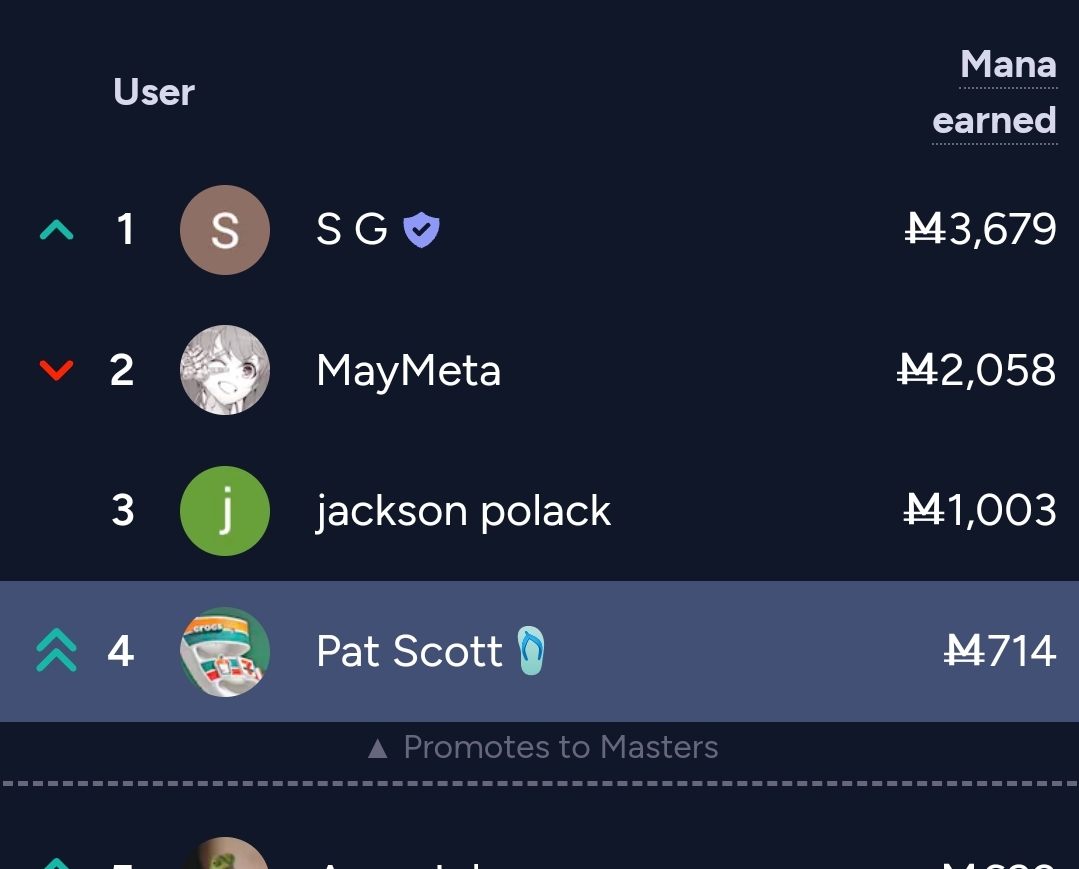The image size is (1079, 869).
Task: Select the highlighted Pat Scott row's Ṁ714
Action: (1000, 651)
